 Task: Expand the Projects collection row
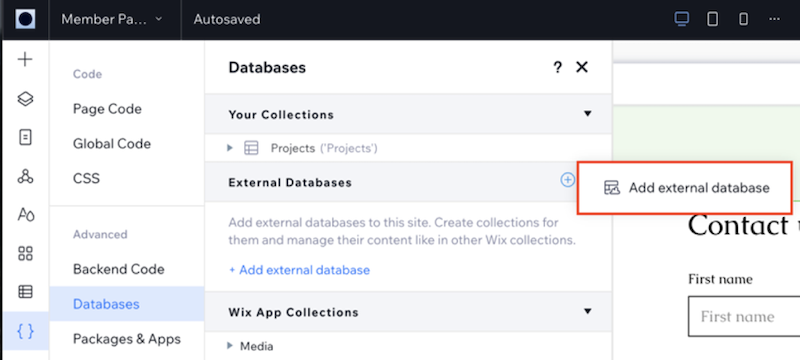230,148
